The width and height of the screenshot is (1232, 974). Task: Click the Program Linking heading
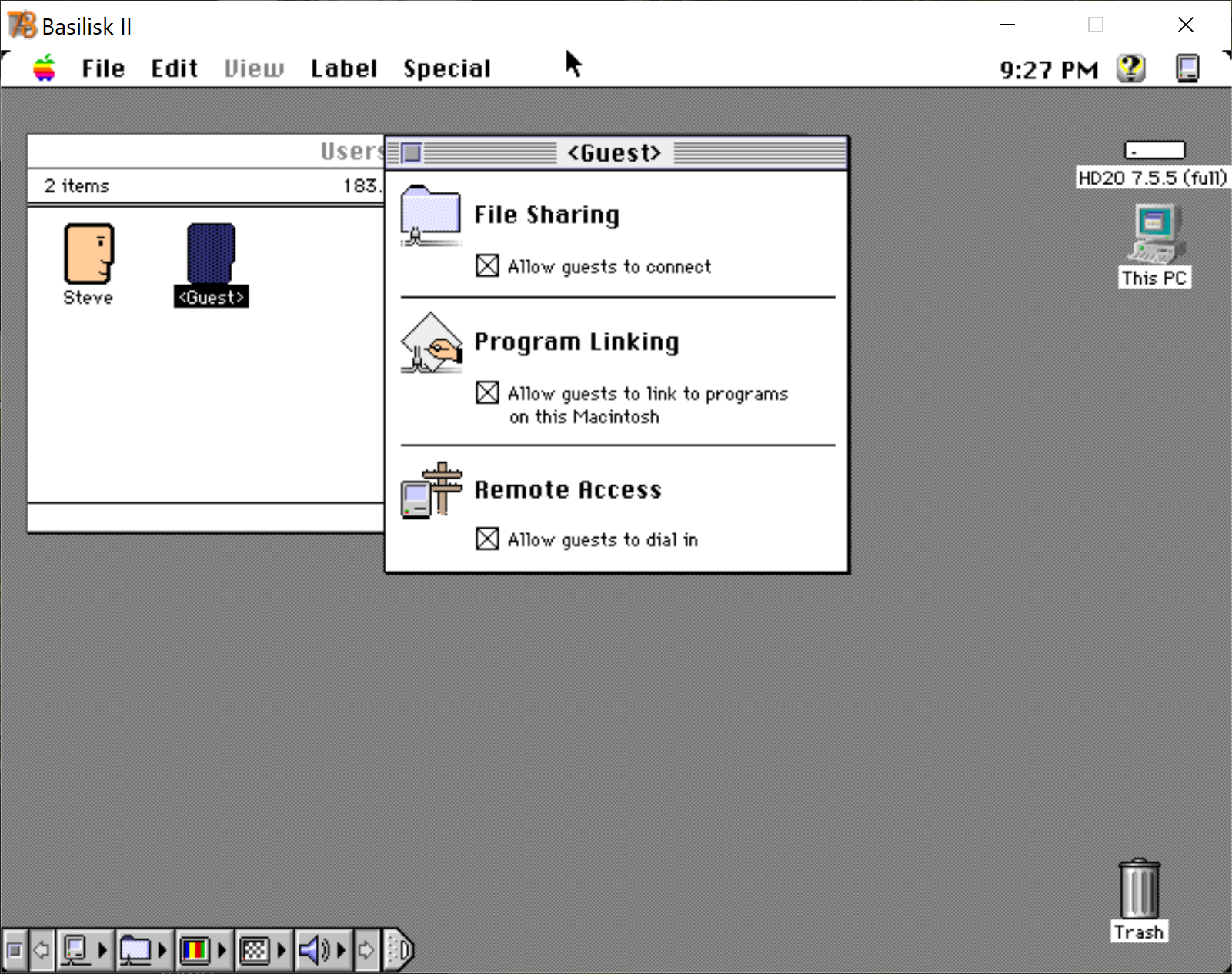tap(576, 342)
